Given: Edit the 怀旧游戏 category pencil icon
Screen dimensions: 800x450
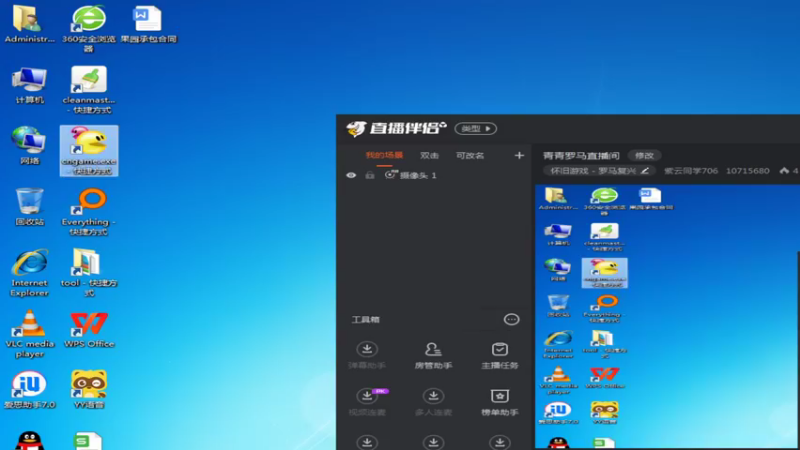Looking at the screenshot, I should pyautogui.click(x=645, y=170).
